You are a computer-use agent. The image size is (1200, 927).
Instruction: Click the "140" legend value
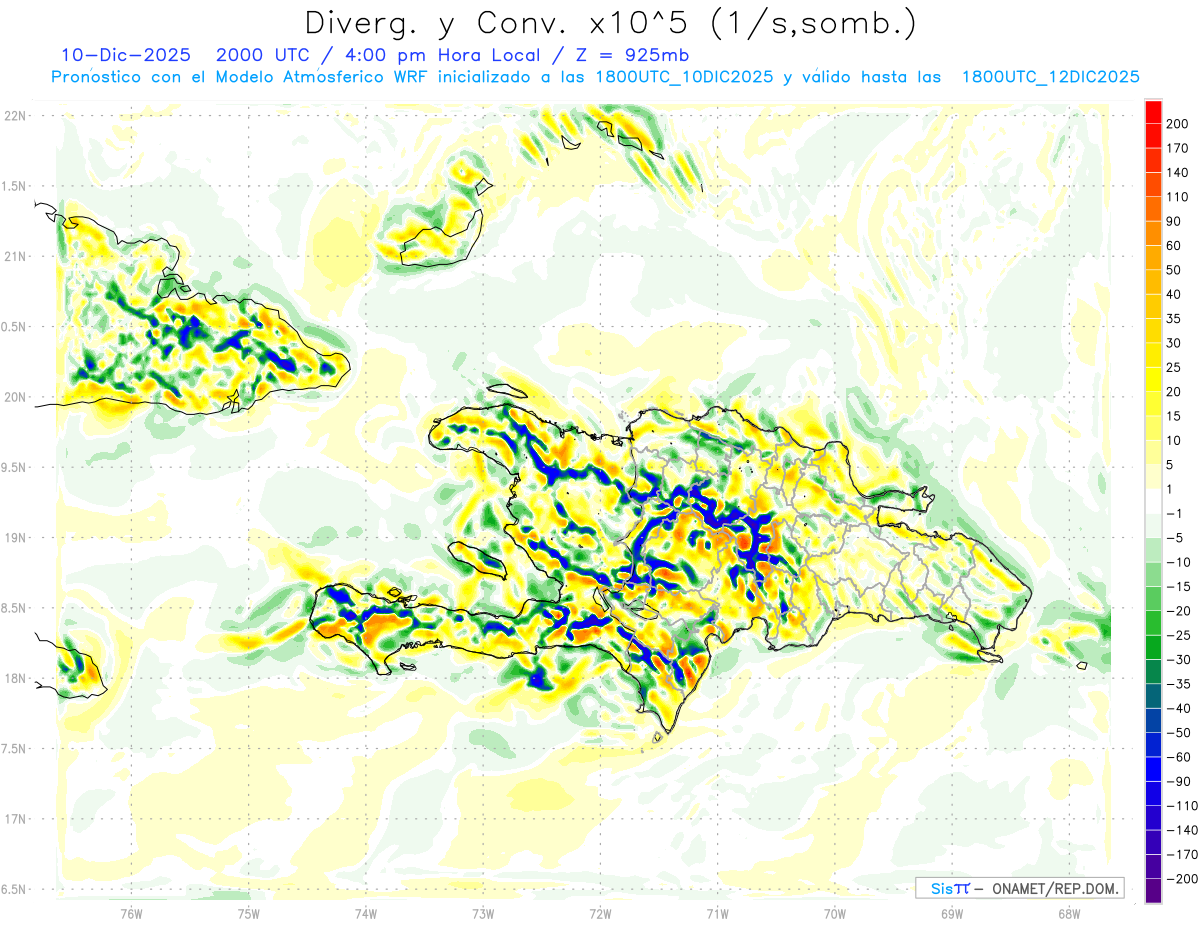pos(1177,173)
